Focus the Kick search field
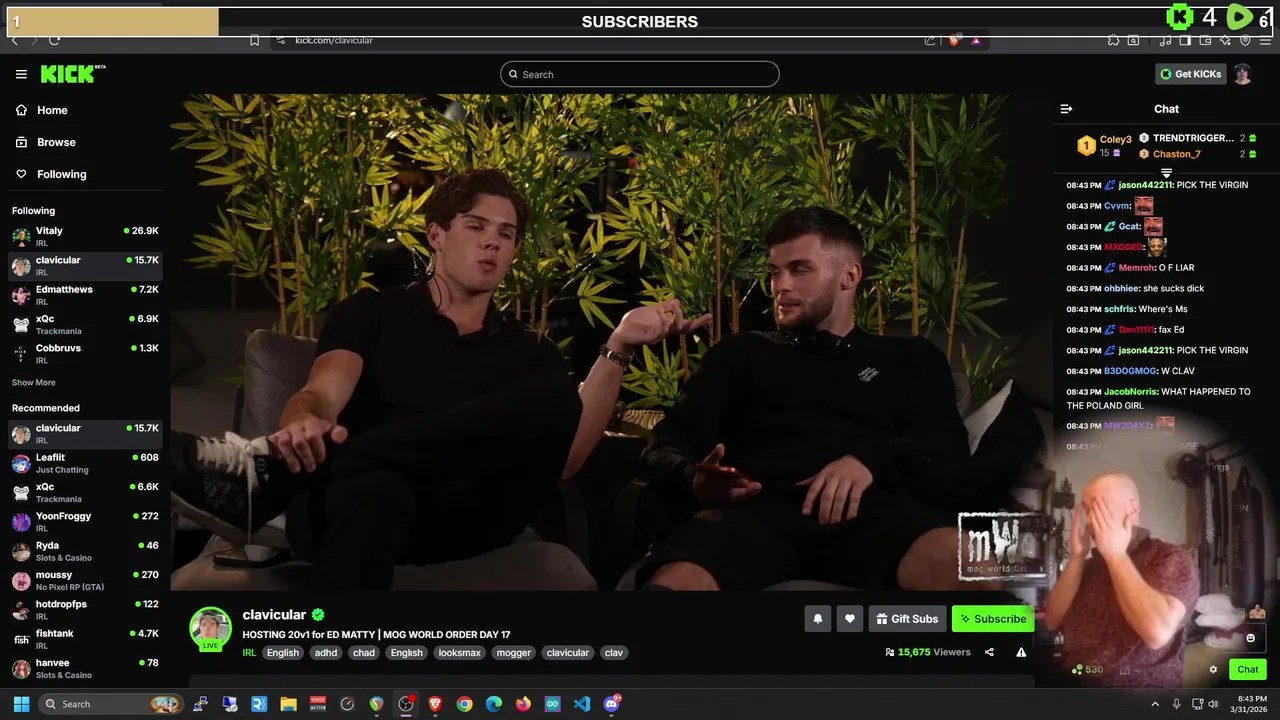Viewport: 1280px width, 720px height. pos(640,74)
